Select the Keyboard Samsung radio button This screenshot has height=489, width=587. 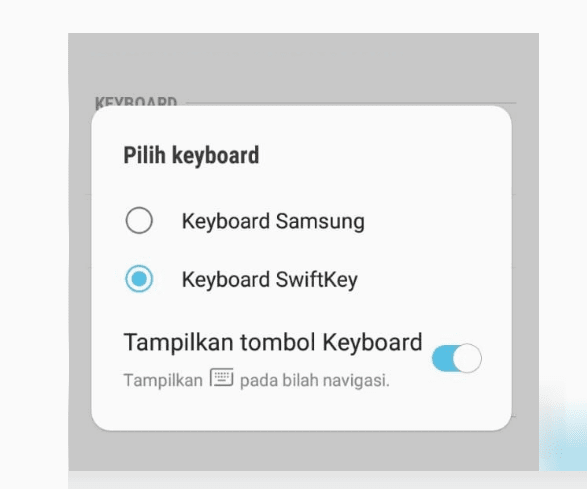tap(139, 220)
